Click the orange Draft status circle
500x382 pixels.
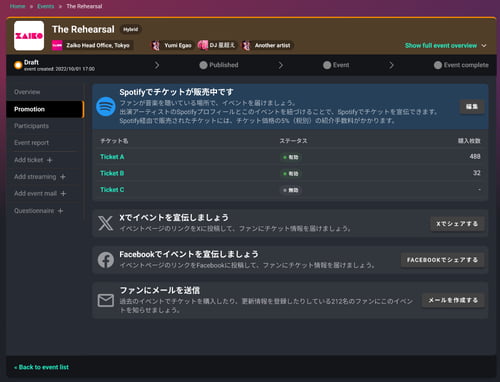18,65
